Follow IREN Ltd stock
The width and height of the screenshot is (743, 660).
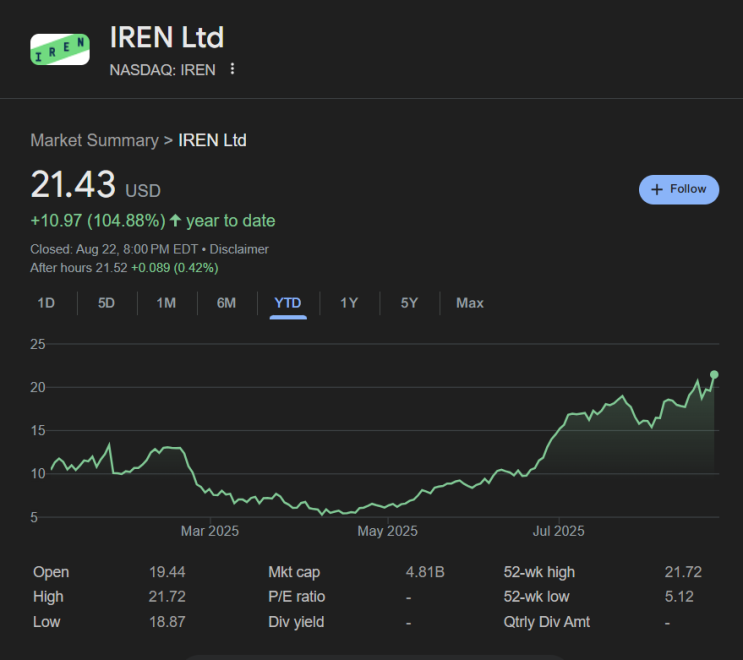tap(679, 190)
